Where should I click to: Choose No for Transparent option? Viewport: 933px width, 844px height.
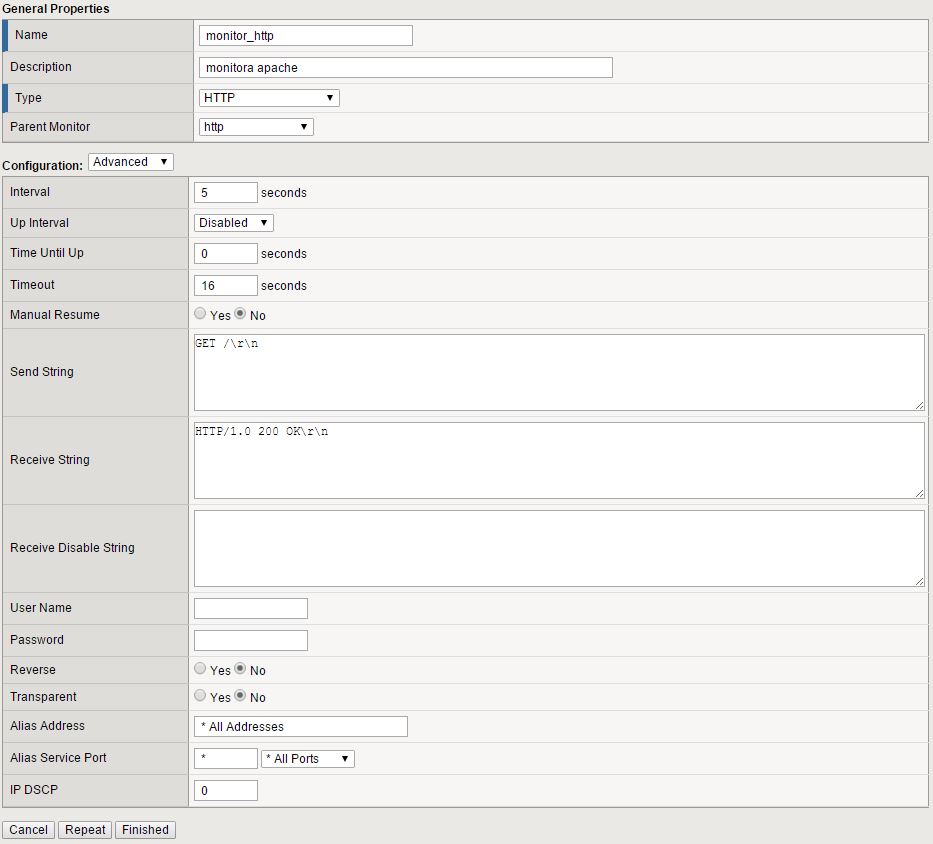240,696
